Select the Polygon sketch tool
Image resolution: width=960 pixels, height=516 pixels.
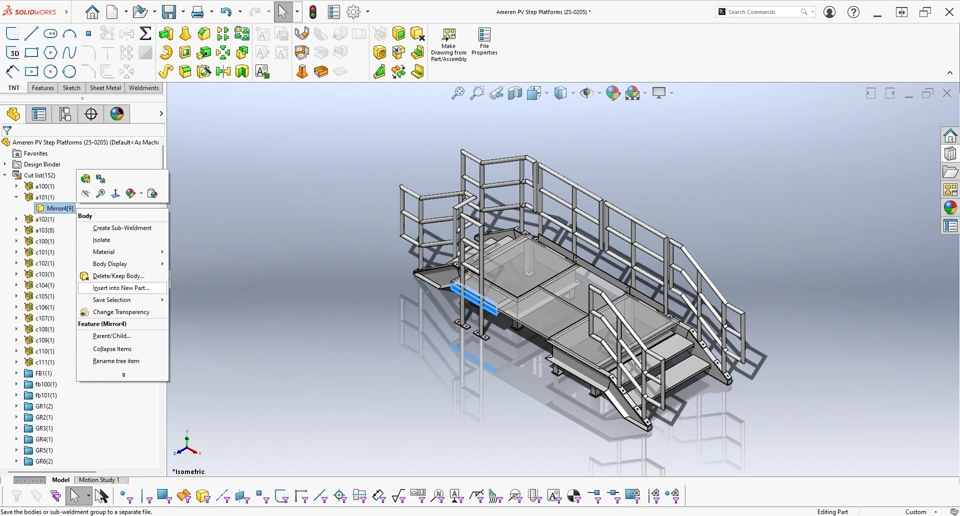50,53
